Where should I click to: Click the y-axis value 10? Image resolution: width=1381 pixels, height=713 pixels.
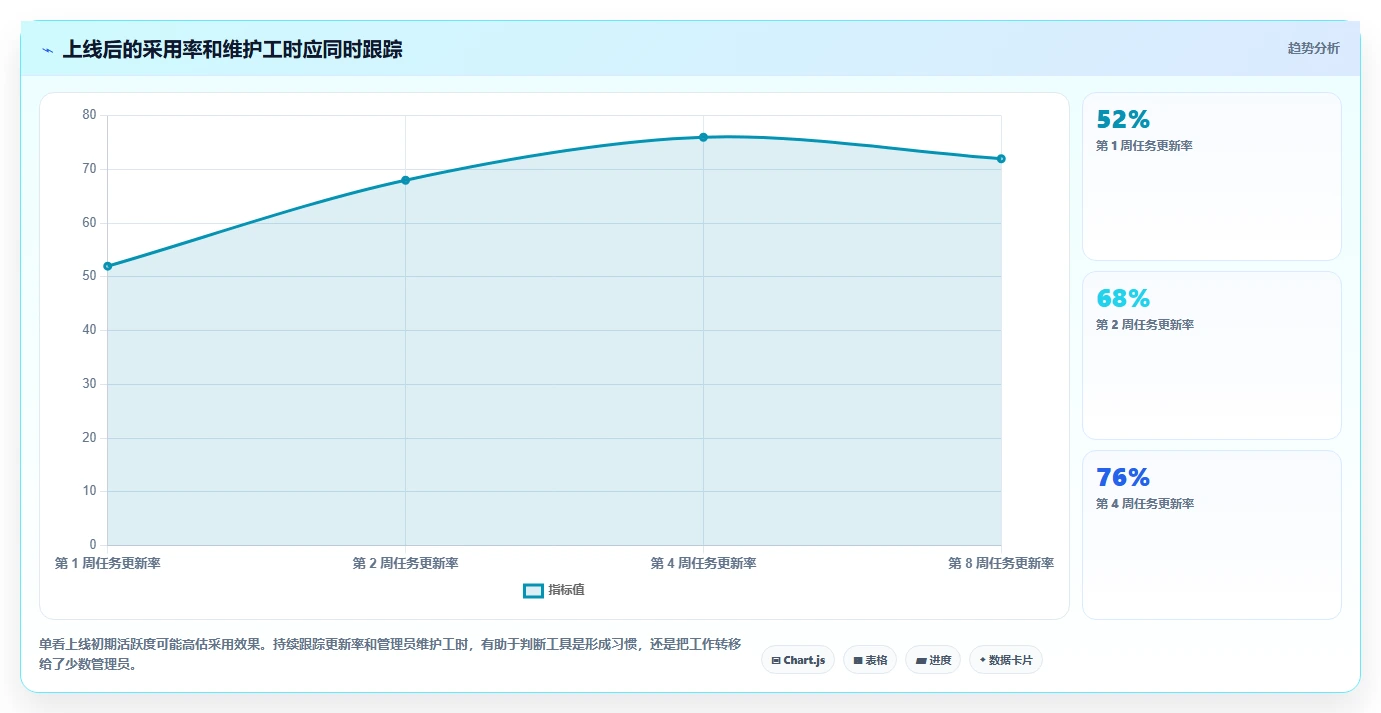point(89,491)
